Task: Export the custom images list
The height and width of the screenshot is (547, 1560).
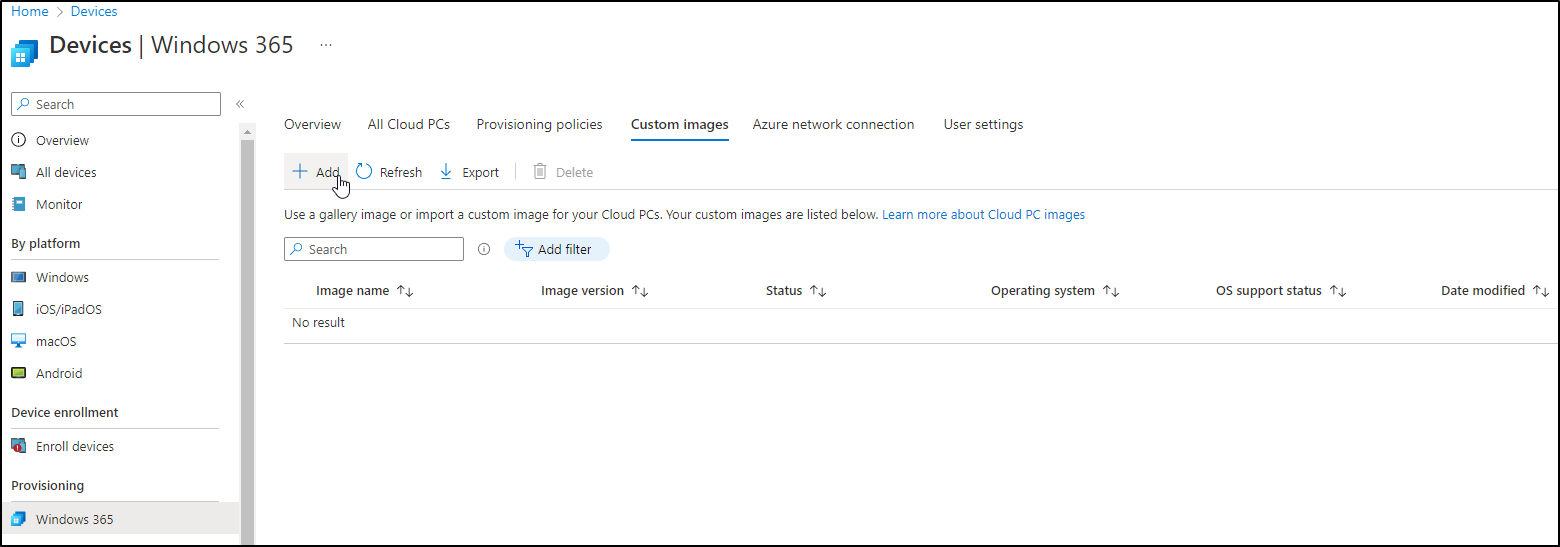Action: point(469,172)
